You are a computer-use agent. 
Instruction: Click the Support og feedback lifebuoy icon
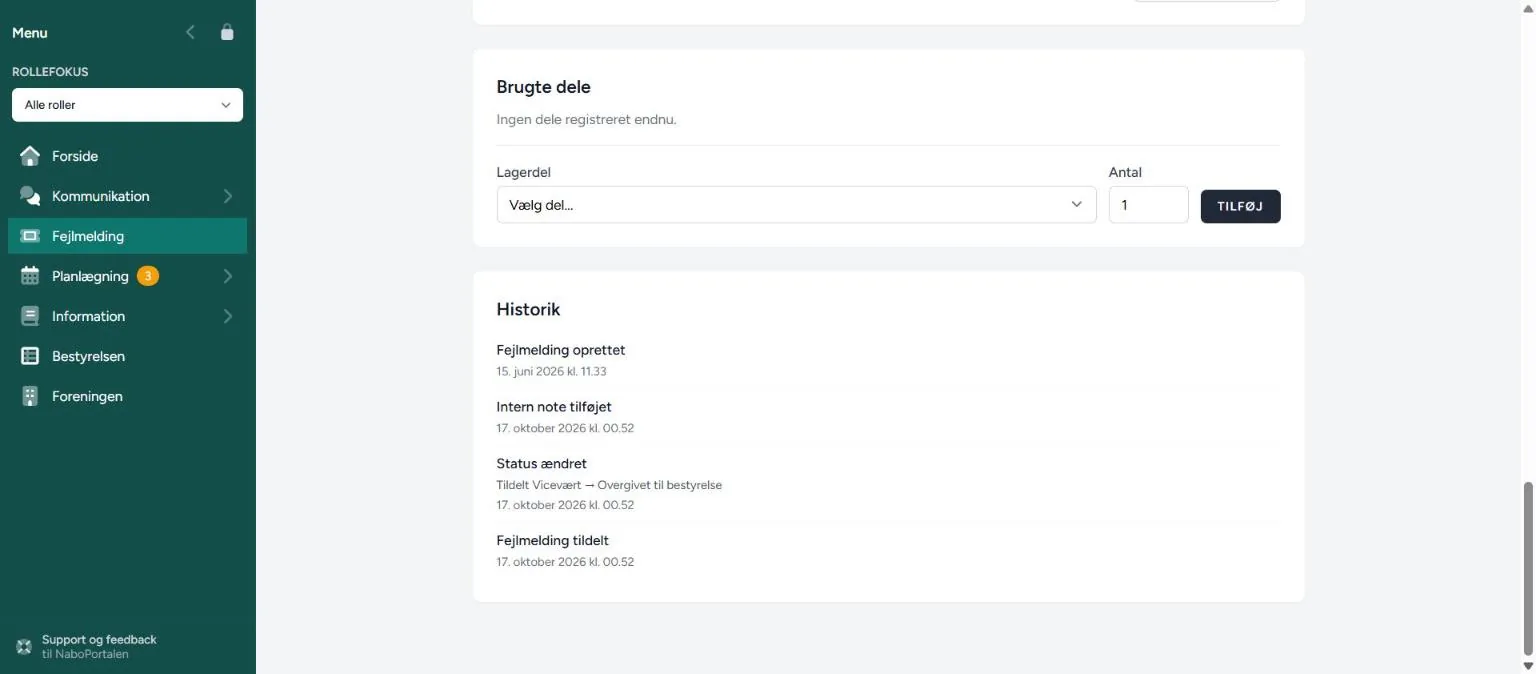[x=24, y=646]
